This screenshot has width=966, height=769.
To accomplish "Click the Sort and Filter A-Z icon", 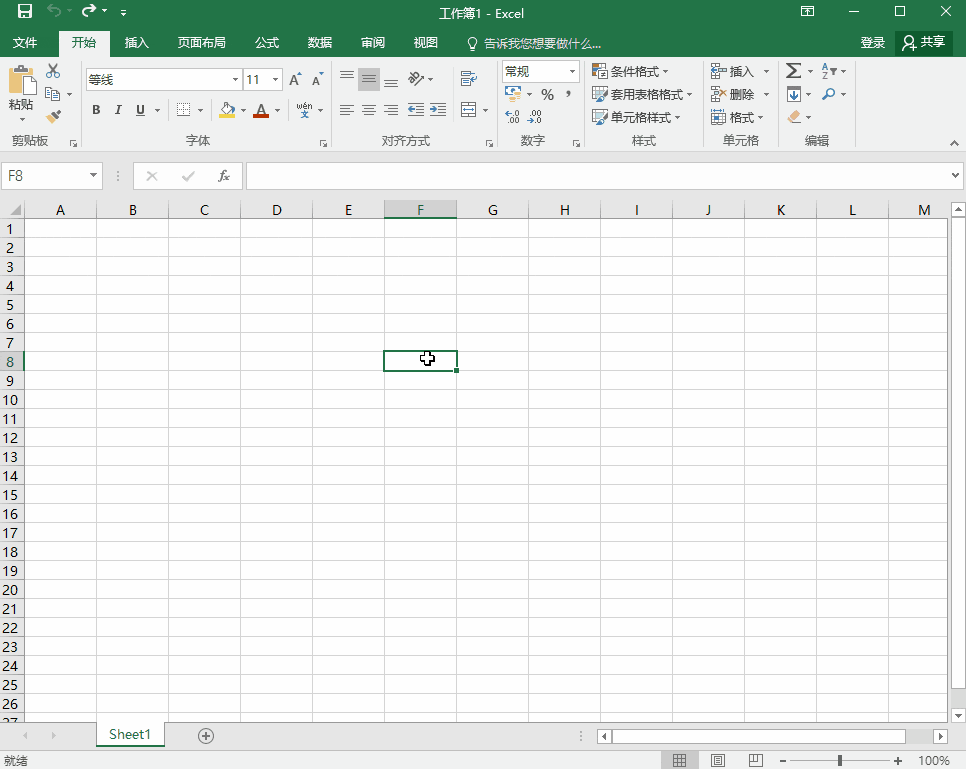I will pos(829,71).
